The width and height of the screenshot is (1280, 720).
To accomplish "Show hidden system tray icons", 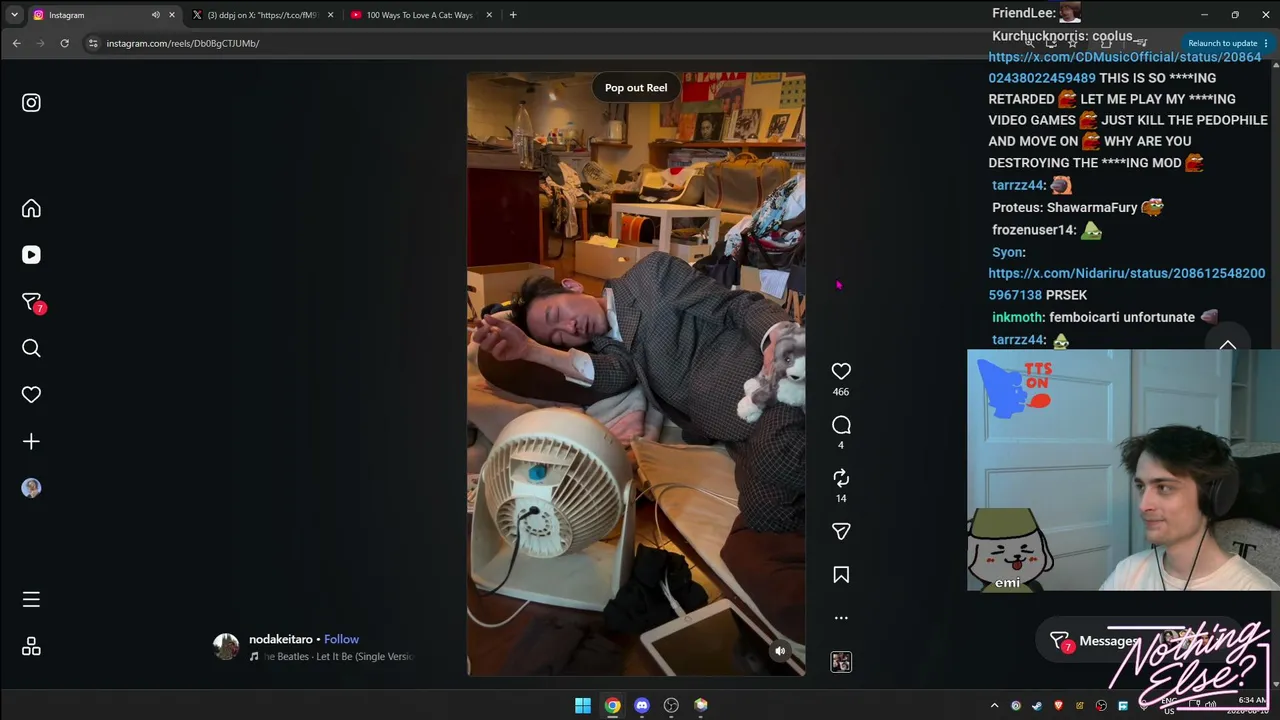I will (994, 706).
